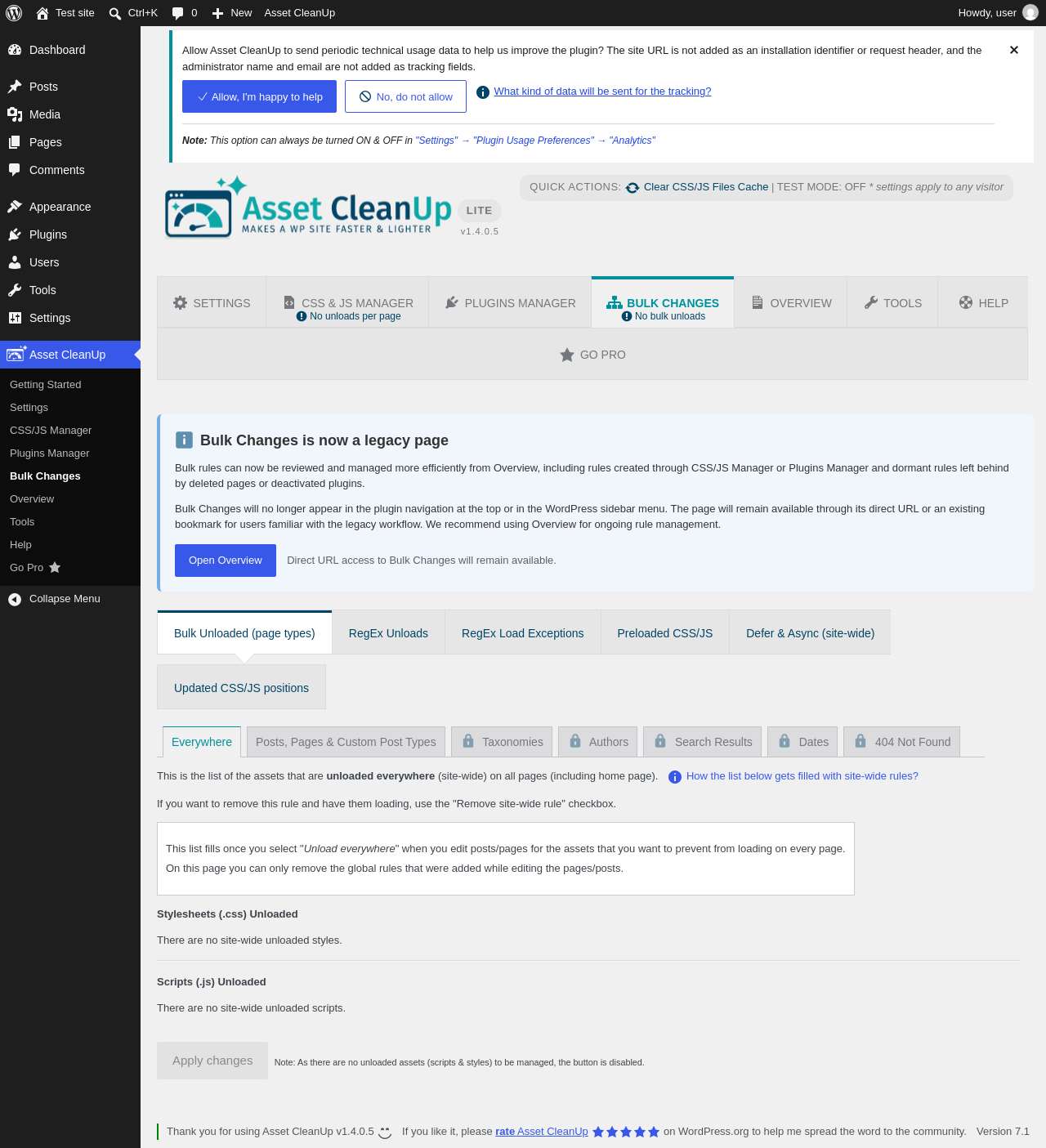Viewport: 1046px width, 1148px height.
Task: Click the five-star rating in footer
Action: pos(626,1132)
